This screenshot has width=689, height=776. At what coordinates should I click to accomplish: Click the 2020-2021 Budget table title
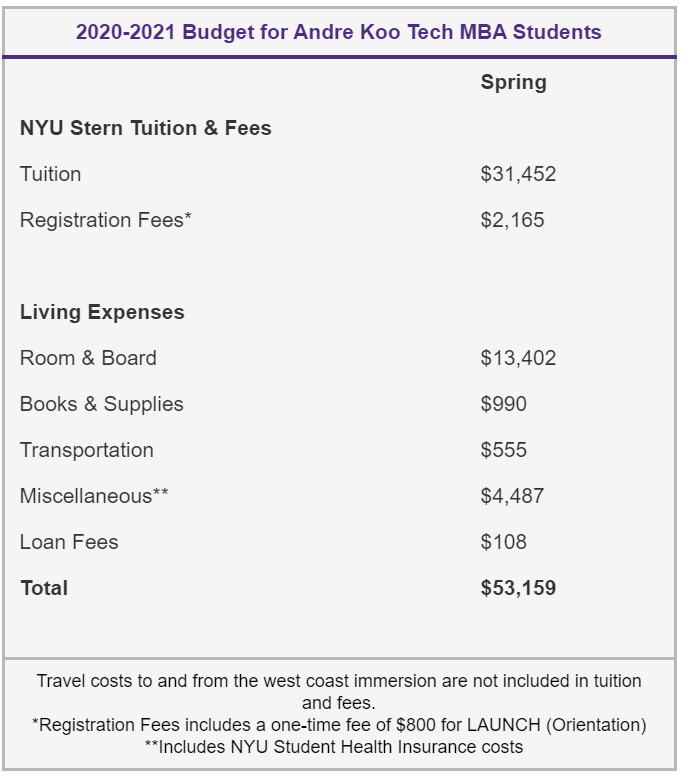coord(338,32)
